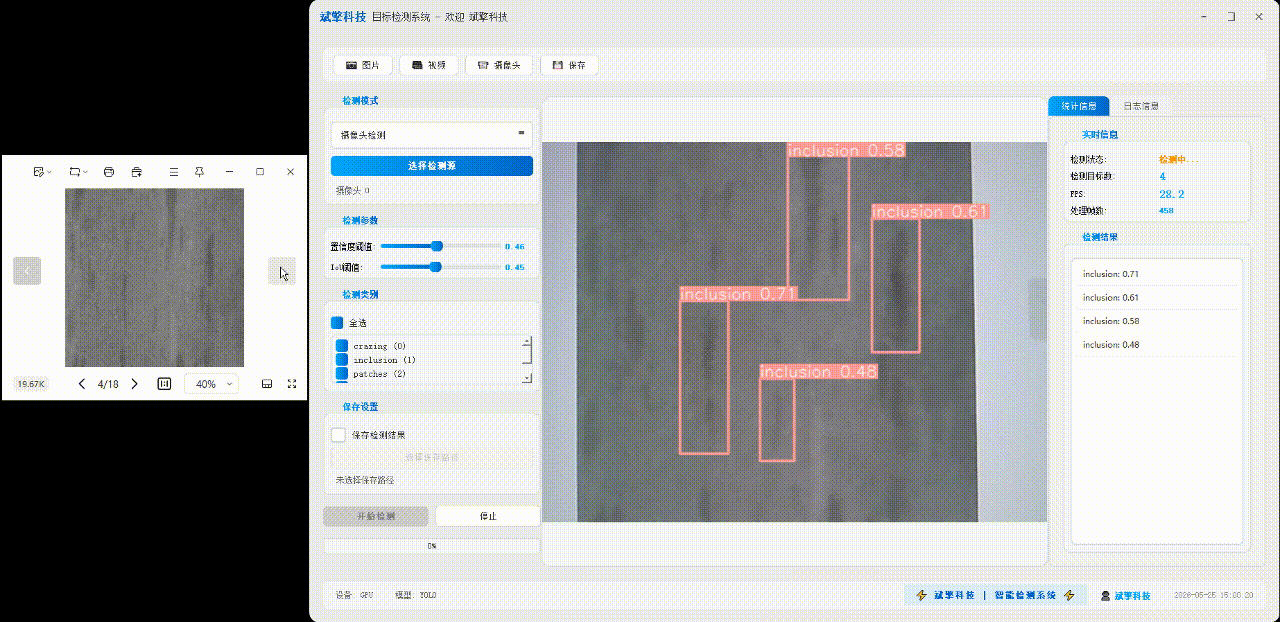Open the 40% zoom level dropdown
This screenshot has width=1280, height=622.
point(212,384)
